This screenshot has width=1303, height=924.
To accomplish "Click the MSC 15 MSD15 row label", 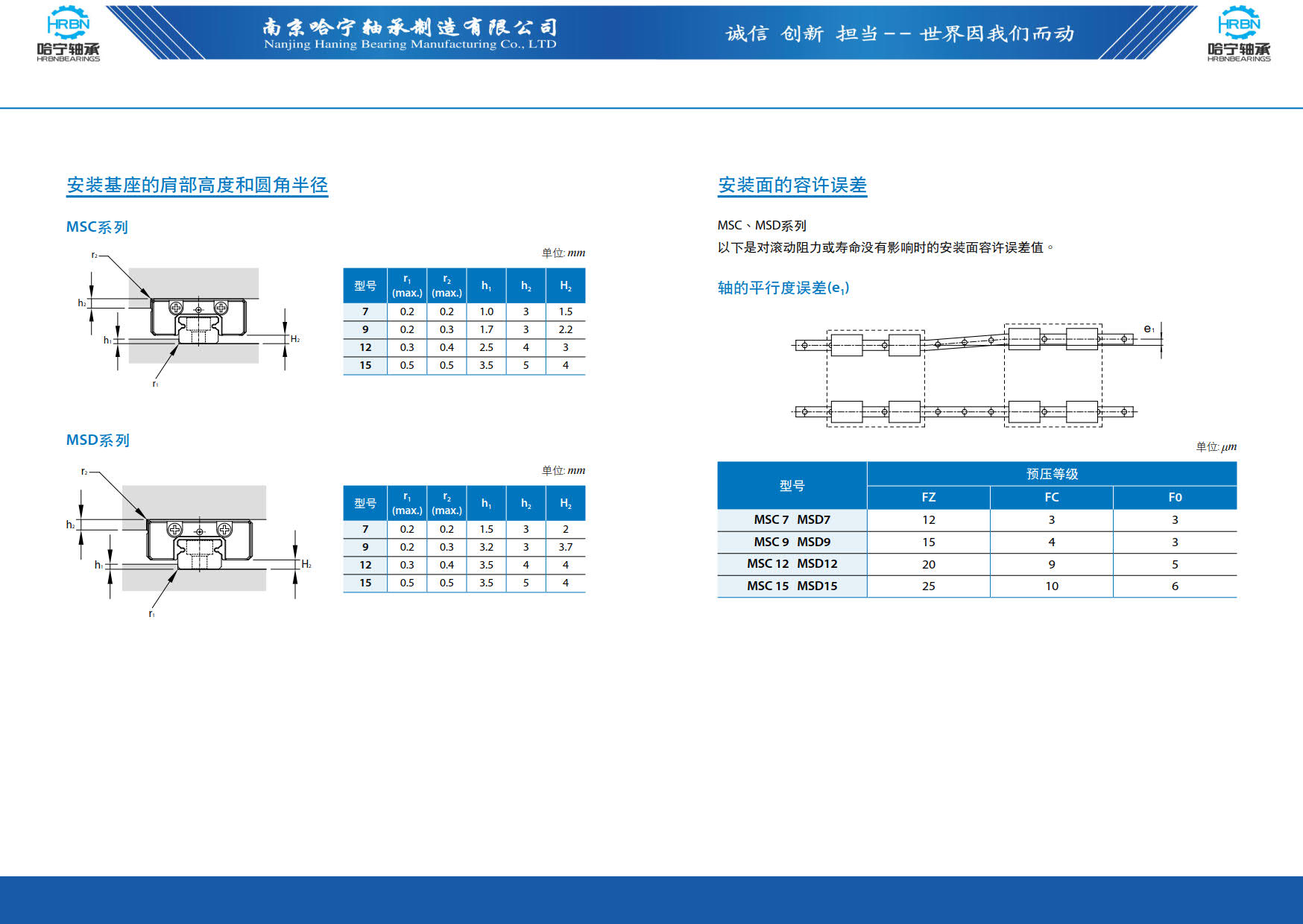I will pyautogui.click(x=792, y=586).
